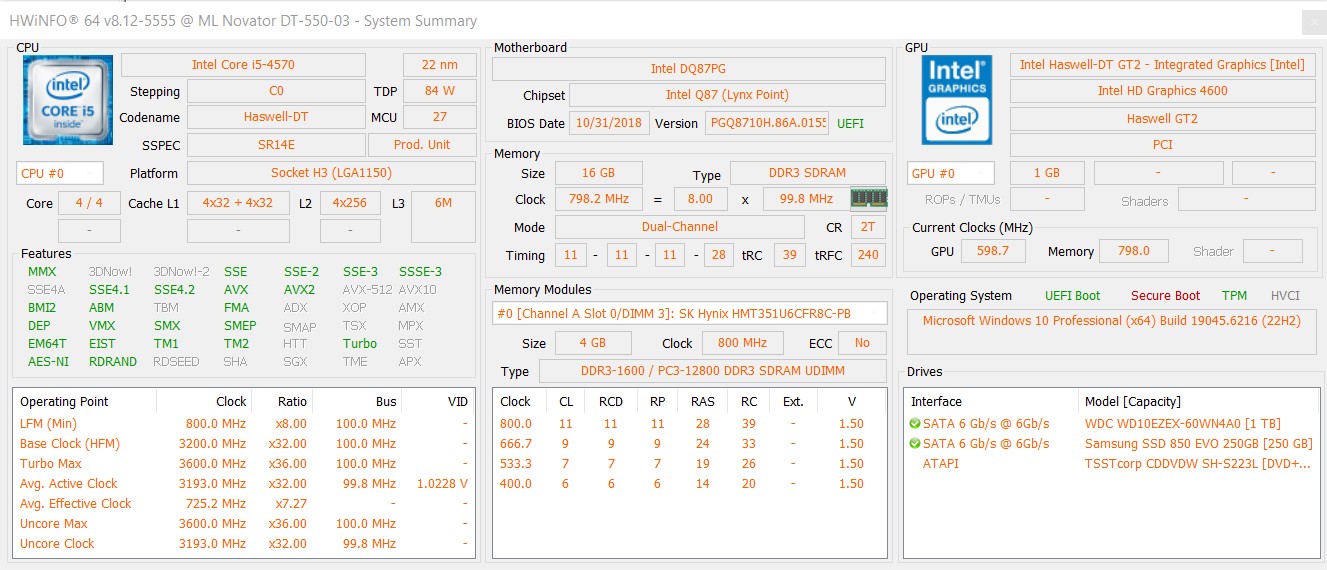Select the Uncore Max row
This screenshot has width=1327, height=570.
click(244, 523)
